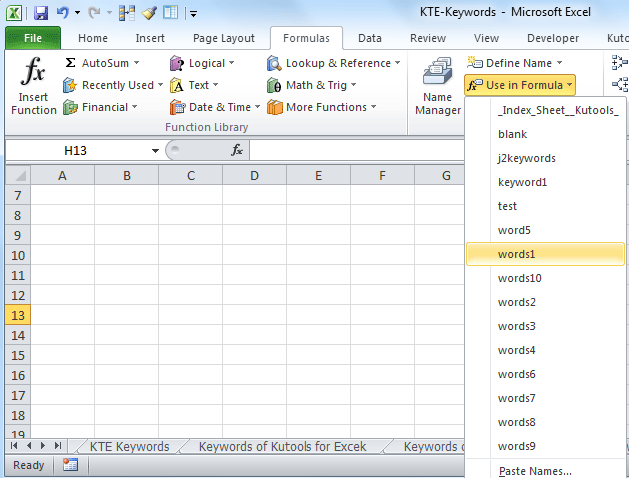
Task: Click the Financial functions book icon
Action: pos(70,107)
